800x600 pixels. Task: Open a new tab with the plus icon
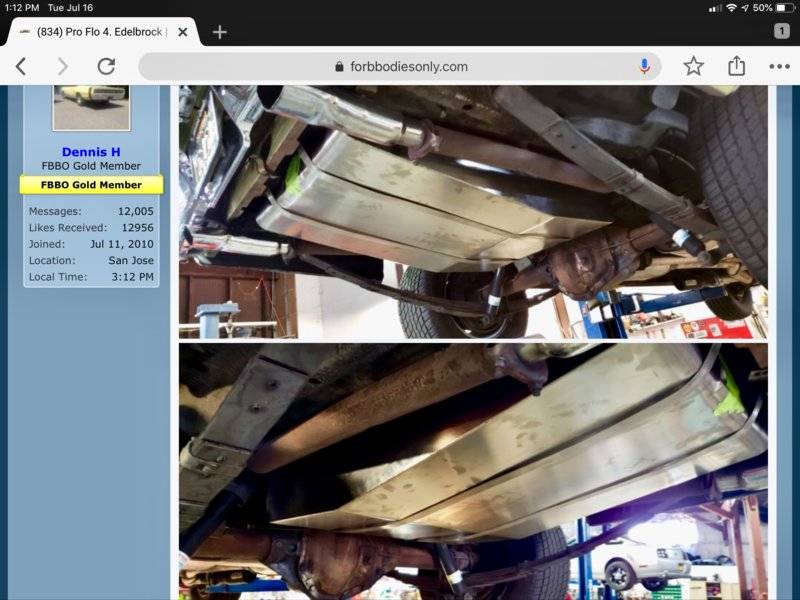(x=220, y=31)
